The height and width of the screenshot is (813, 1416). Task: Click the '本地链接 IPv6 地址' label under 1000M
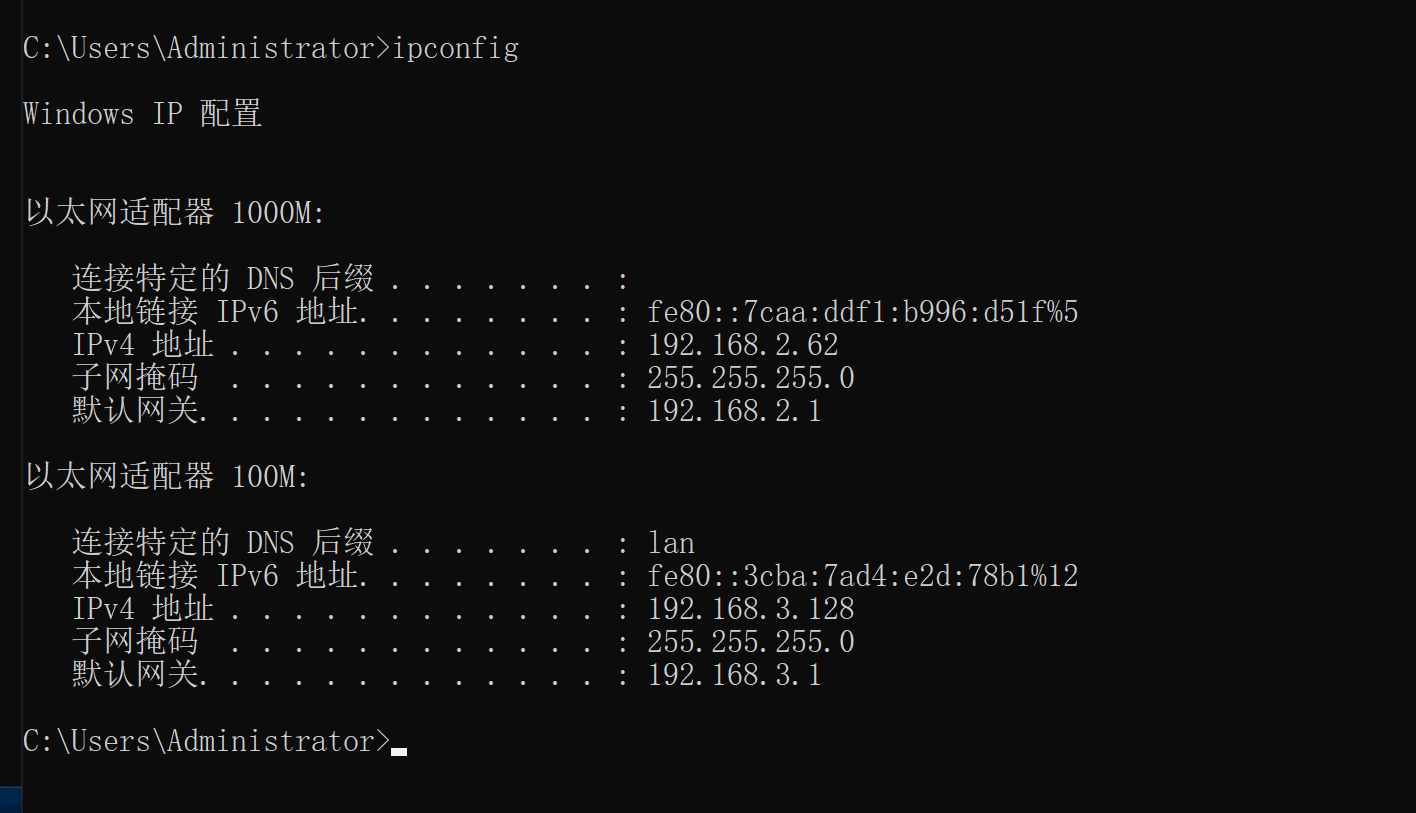tap(215, 313)
